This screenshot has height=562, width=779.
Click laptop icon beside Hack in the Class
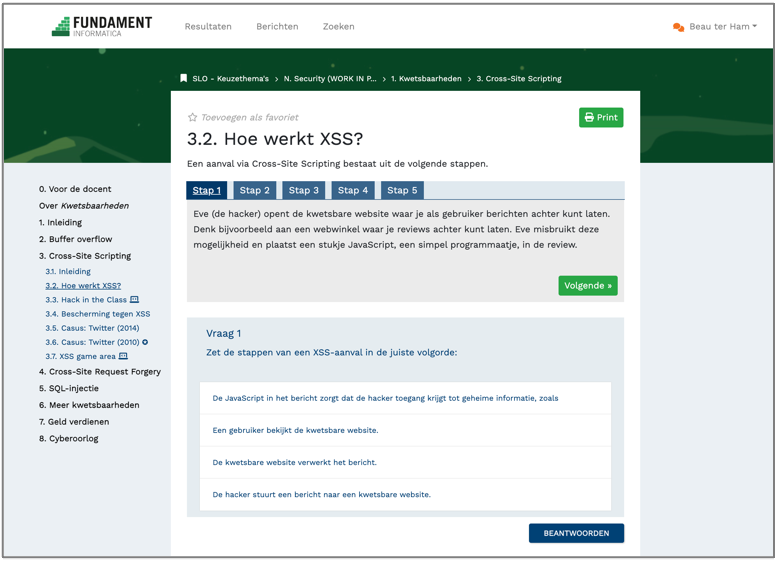(x=135, y=299)
